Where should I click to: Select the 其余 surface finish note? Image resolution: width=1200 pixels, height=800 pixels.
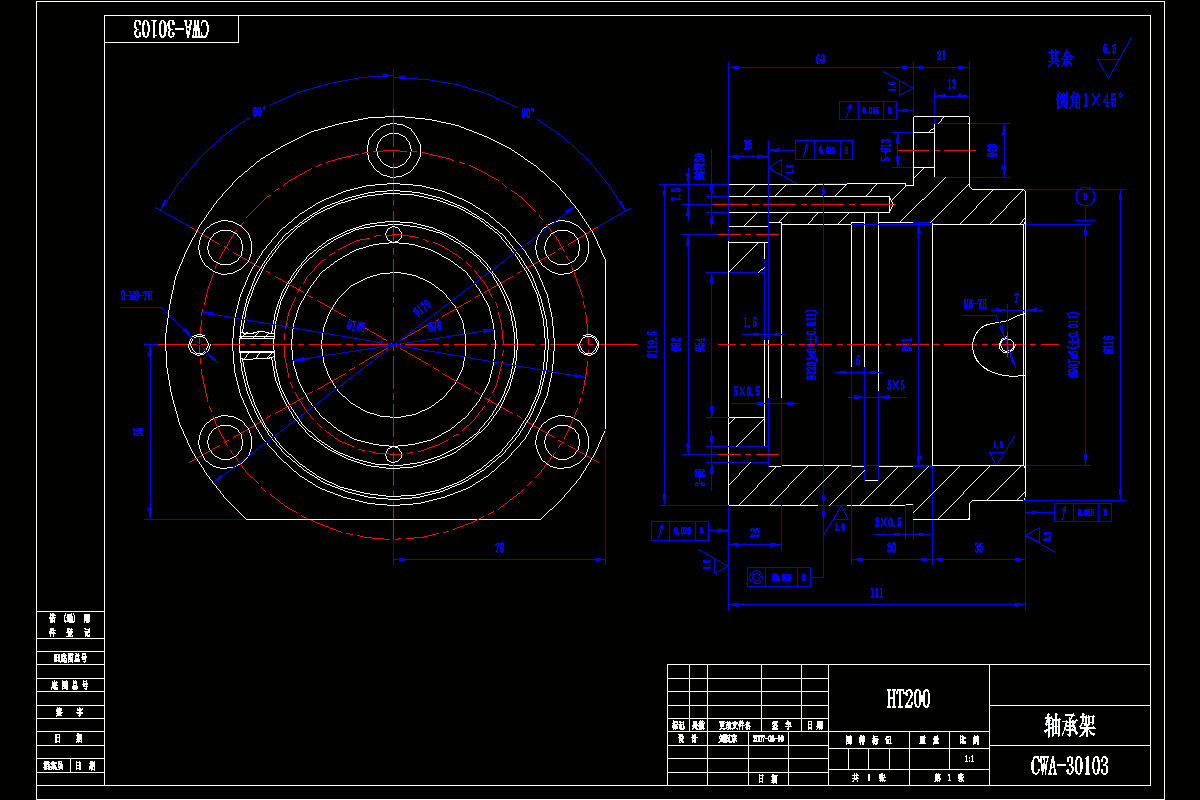(1059, 59)
